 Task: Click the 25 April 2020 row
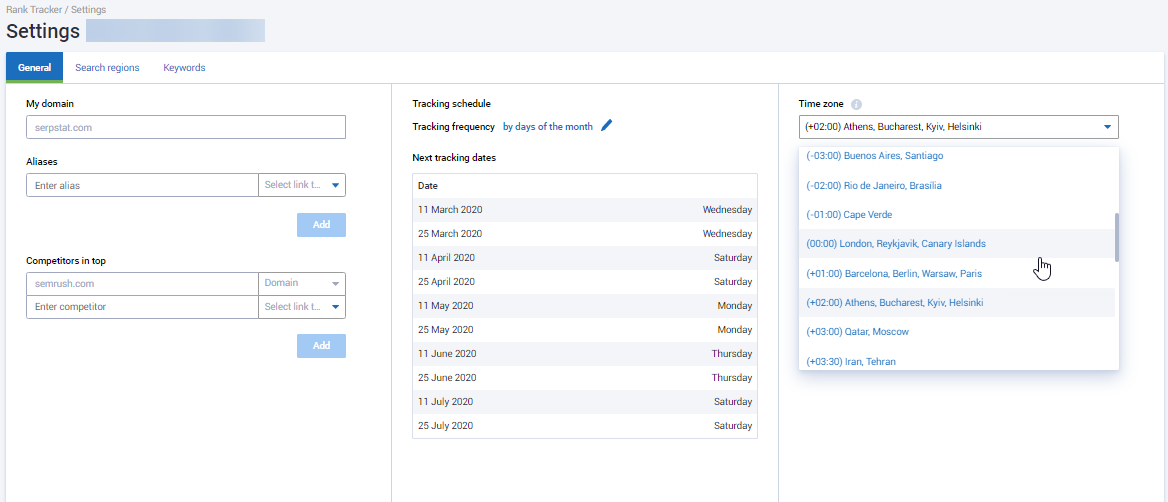click(585, 282)
